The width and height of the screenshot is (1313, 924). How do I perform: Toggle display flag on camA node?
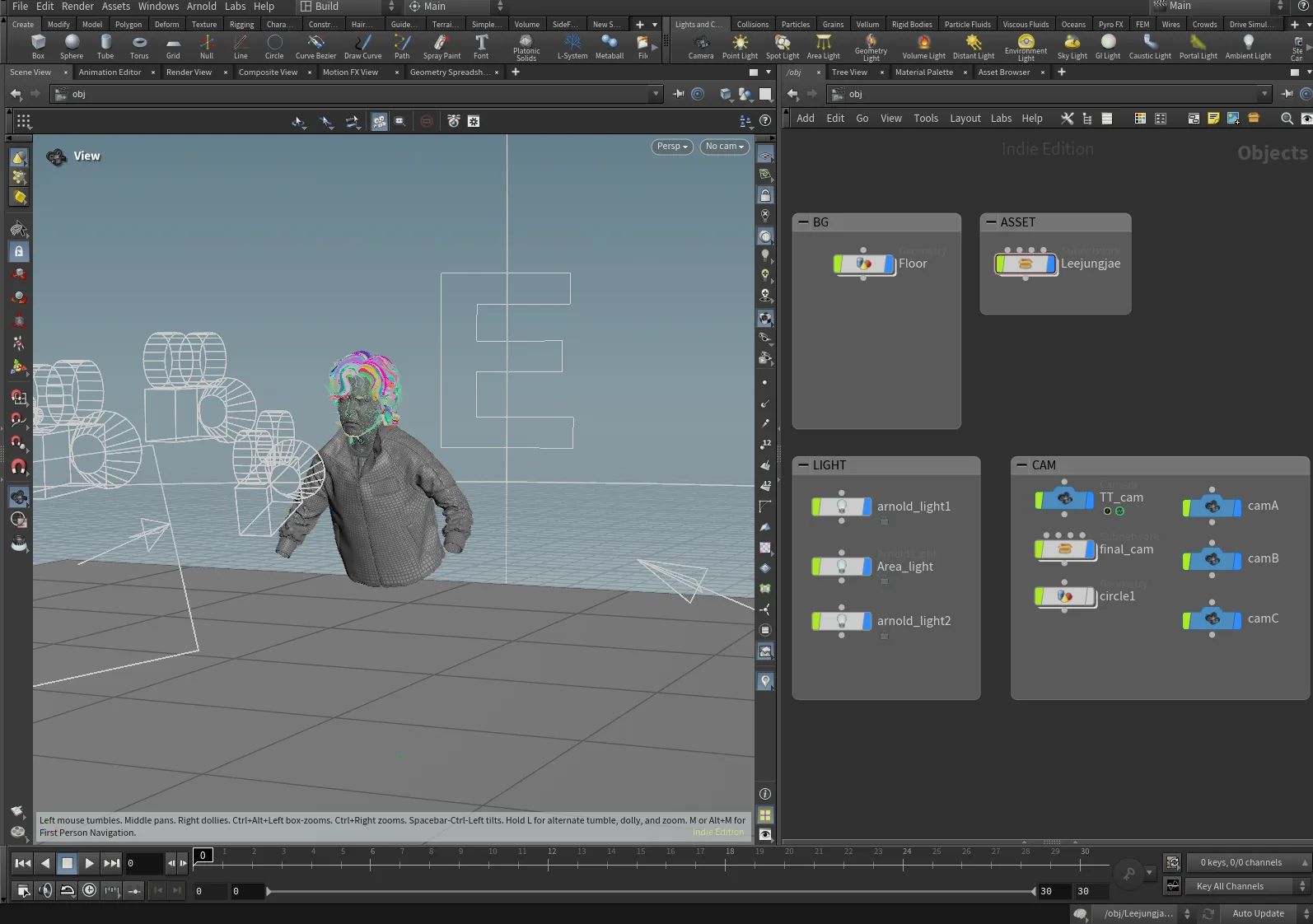tap(1237, 506)
